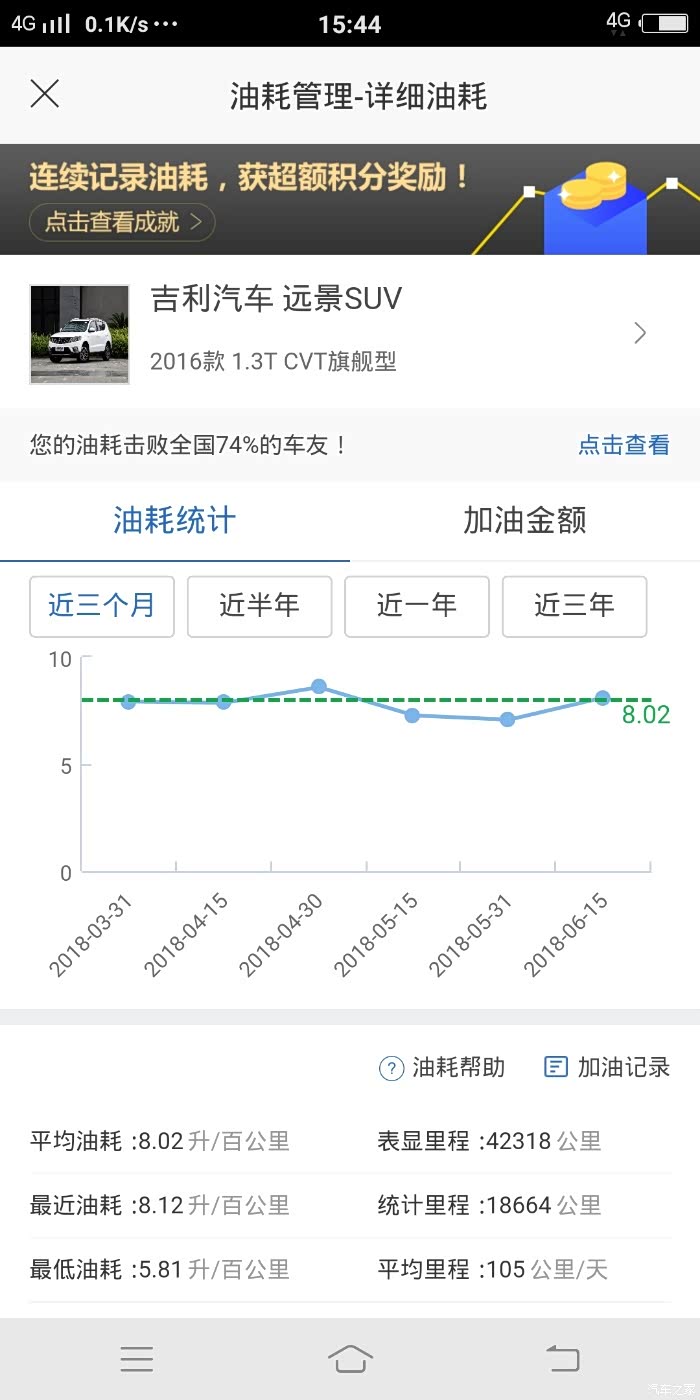
Task: Select the 近三年 time range
Action: coord(574,606)
